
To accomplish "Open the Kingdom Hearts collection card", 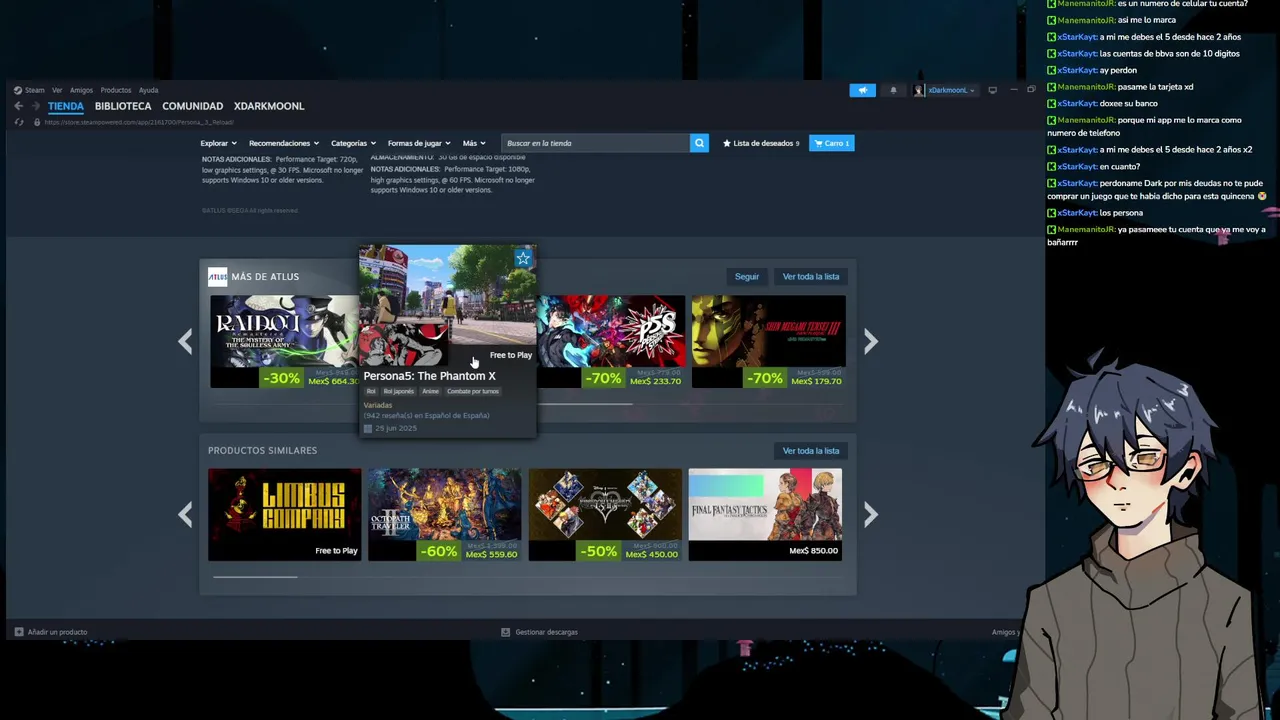I will (605, 514).
